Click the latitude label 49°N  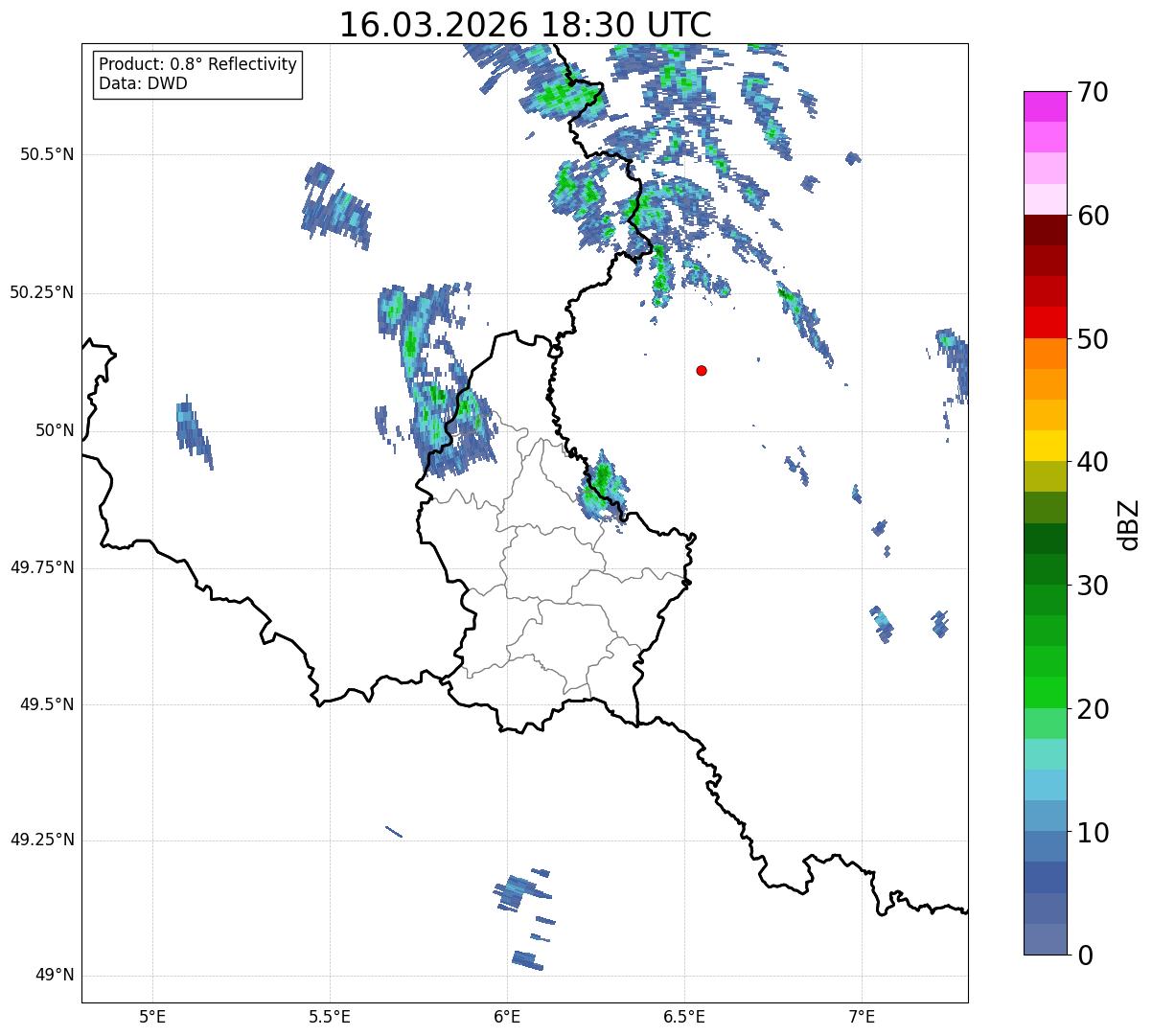pos(55,976)
